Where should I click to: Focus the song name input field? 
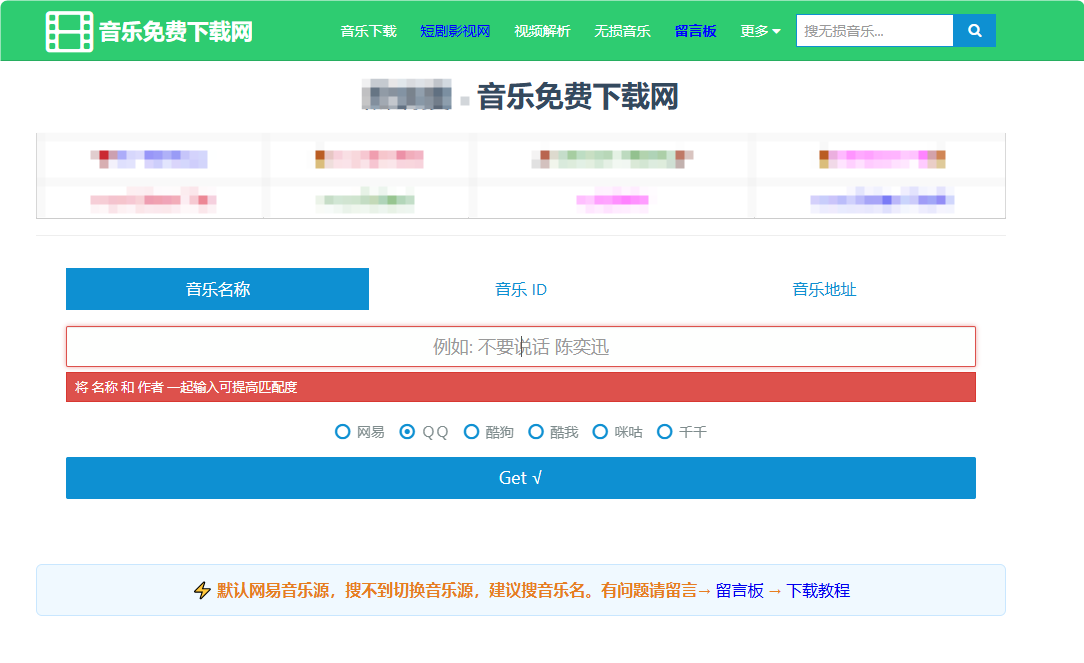click(521, 346)
